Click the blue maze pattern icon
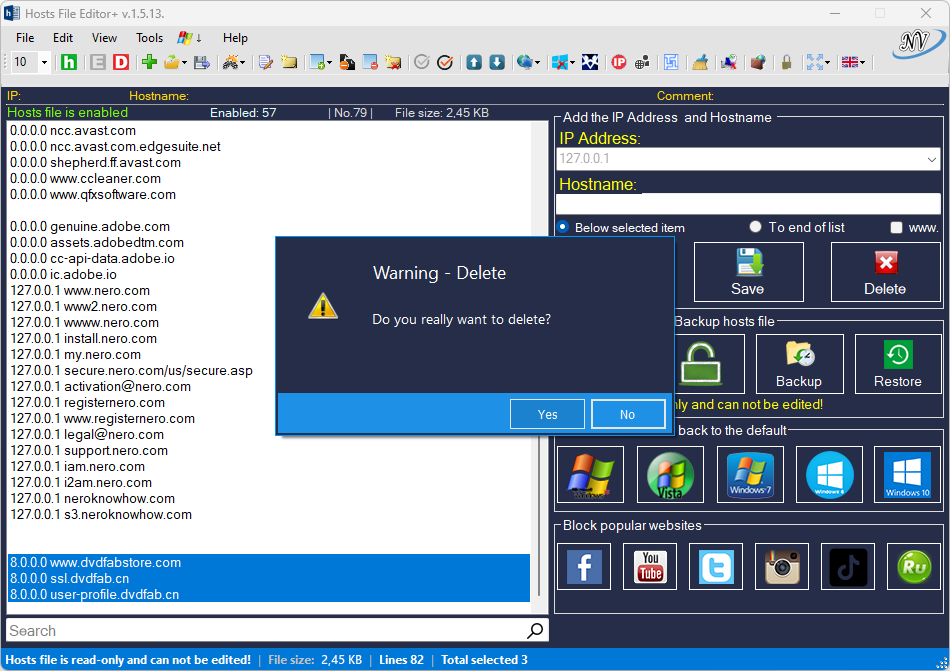Screen dimensions: 950x671 tap(671, 62)
